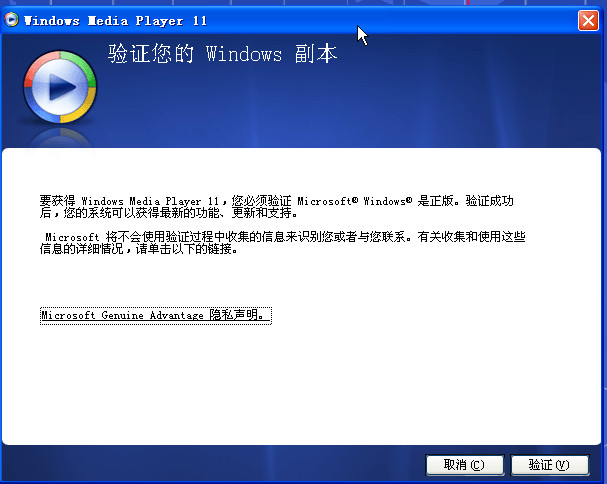The width and height of the screenshot is (607, 484).
Task: Click the 验证(V) validate button
Action: 550,464
